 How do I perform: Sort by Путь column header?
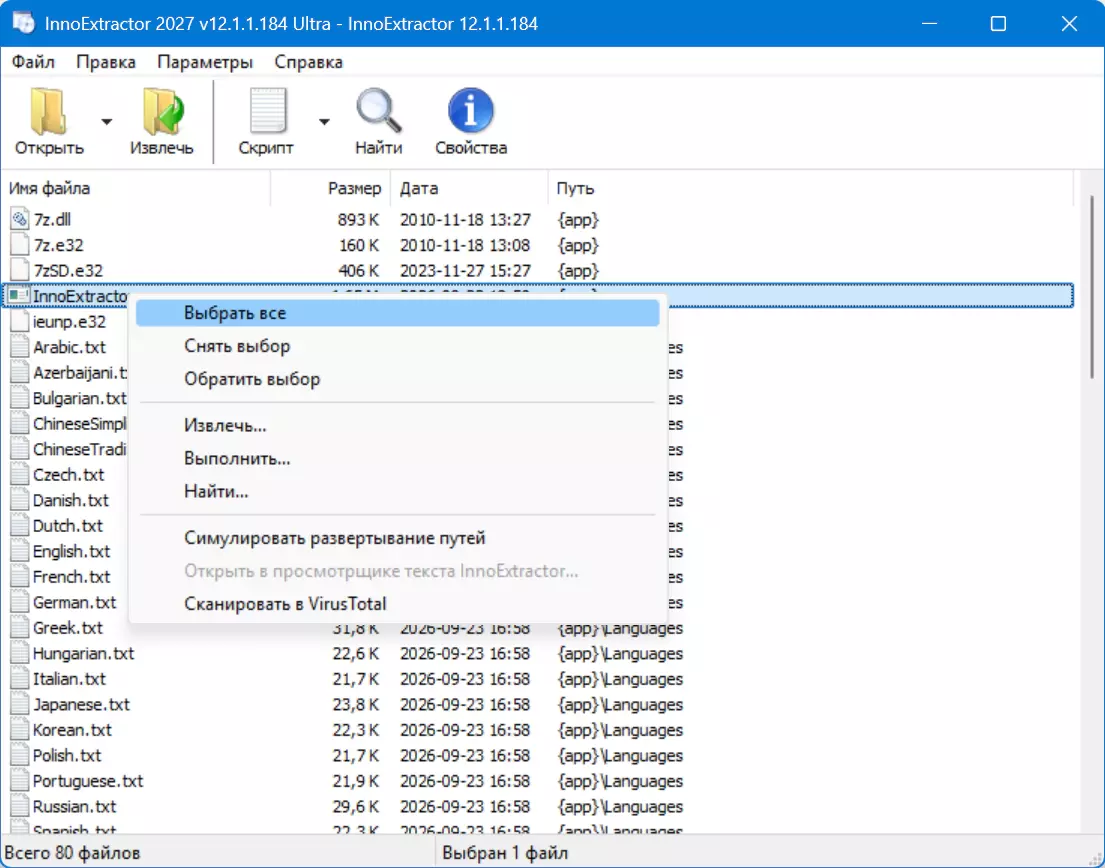(x=810, y=189)
